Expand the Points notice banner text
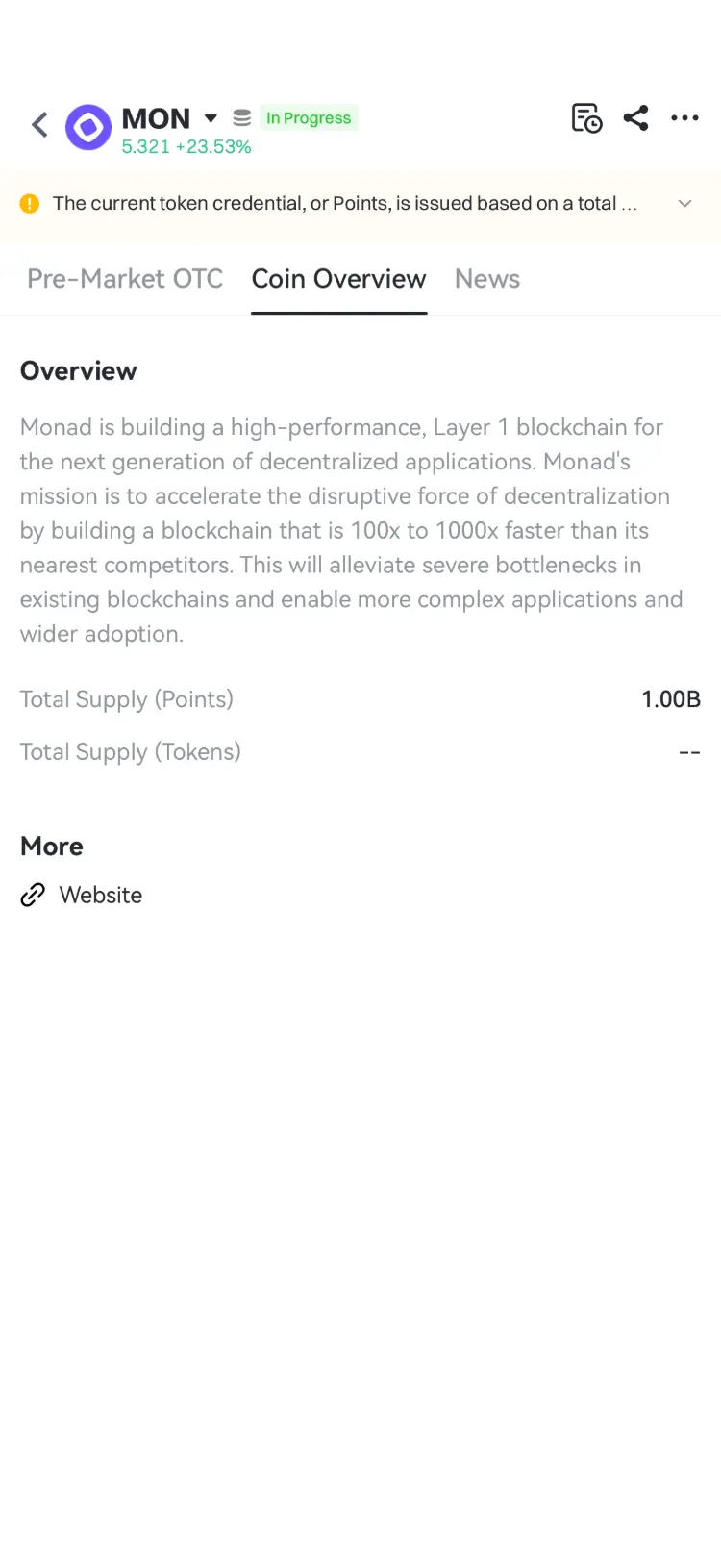The width and height of the screenshot is (721, 1568). click(344, 204)
